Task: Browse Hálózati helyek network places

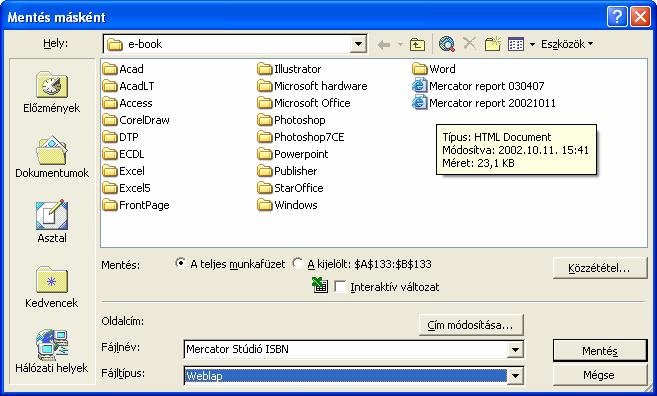Action: coord(52,352)
